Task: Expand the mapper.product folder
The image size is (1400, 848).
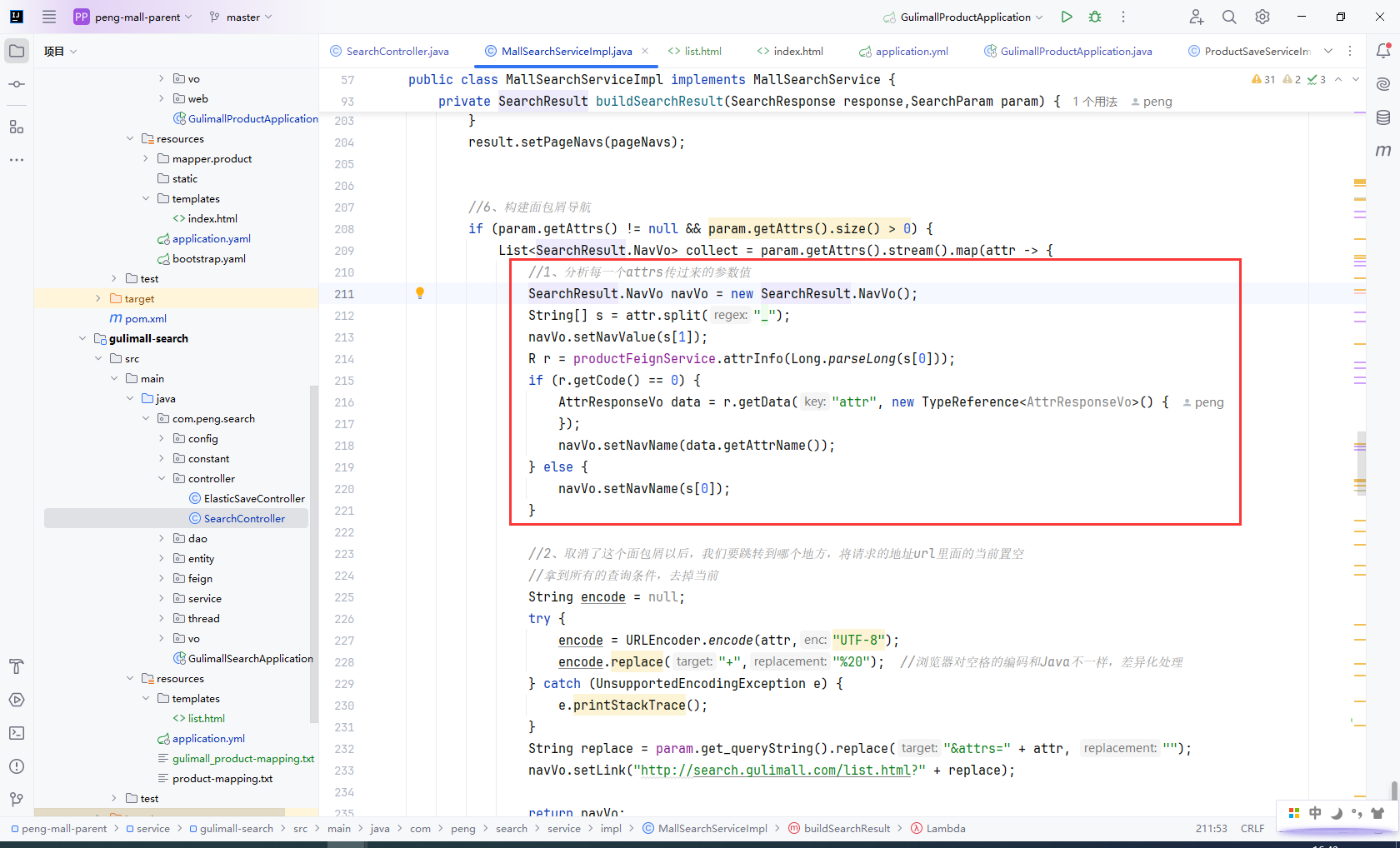Action: (x=146, y=158)
